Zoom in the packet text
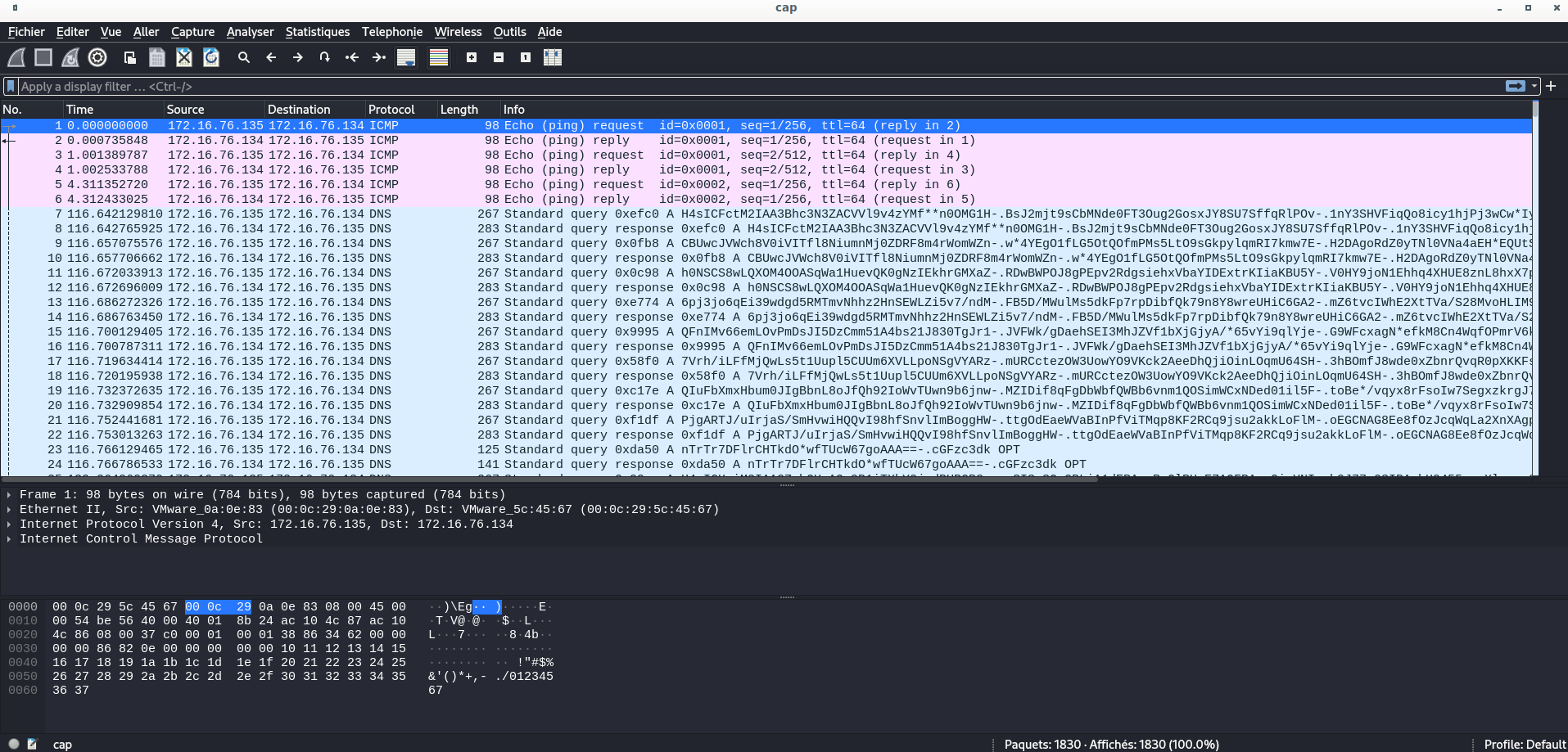 point(472,57)
